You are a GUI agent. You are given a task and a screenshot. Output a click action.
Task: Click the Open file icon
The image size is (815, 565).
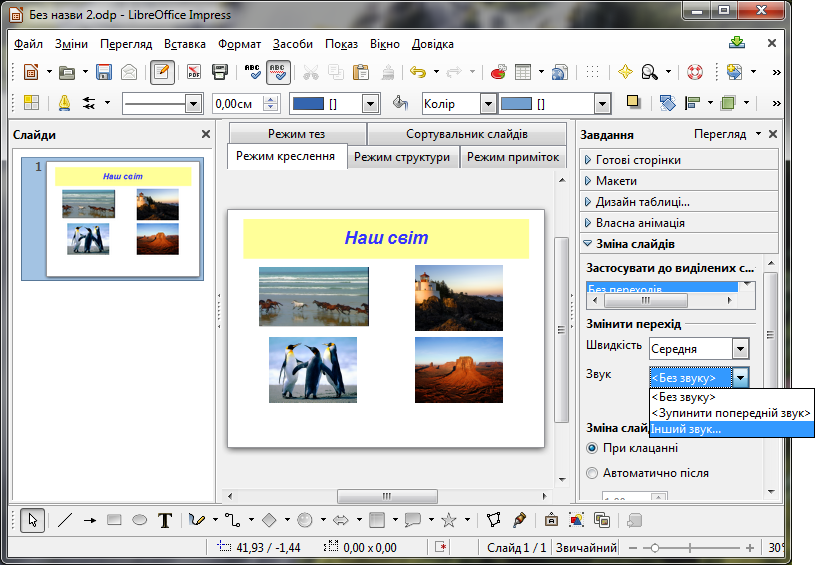(x=67, y=72)
